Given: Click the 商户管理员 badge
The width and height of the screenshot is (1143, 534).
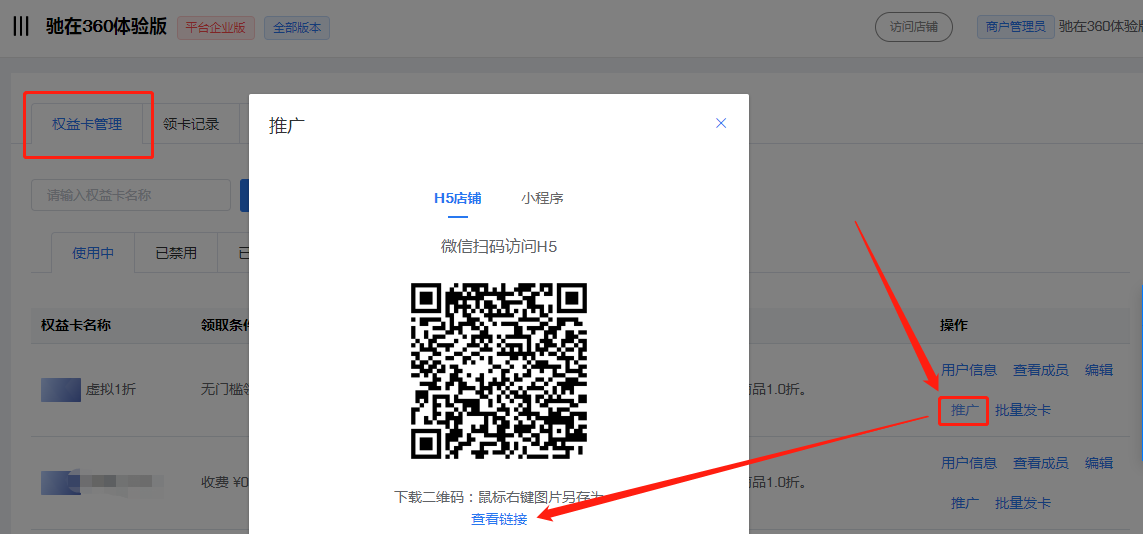Looking at the screenshot, I should point(1015,27).
